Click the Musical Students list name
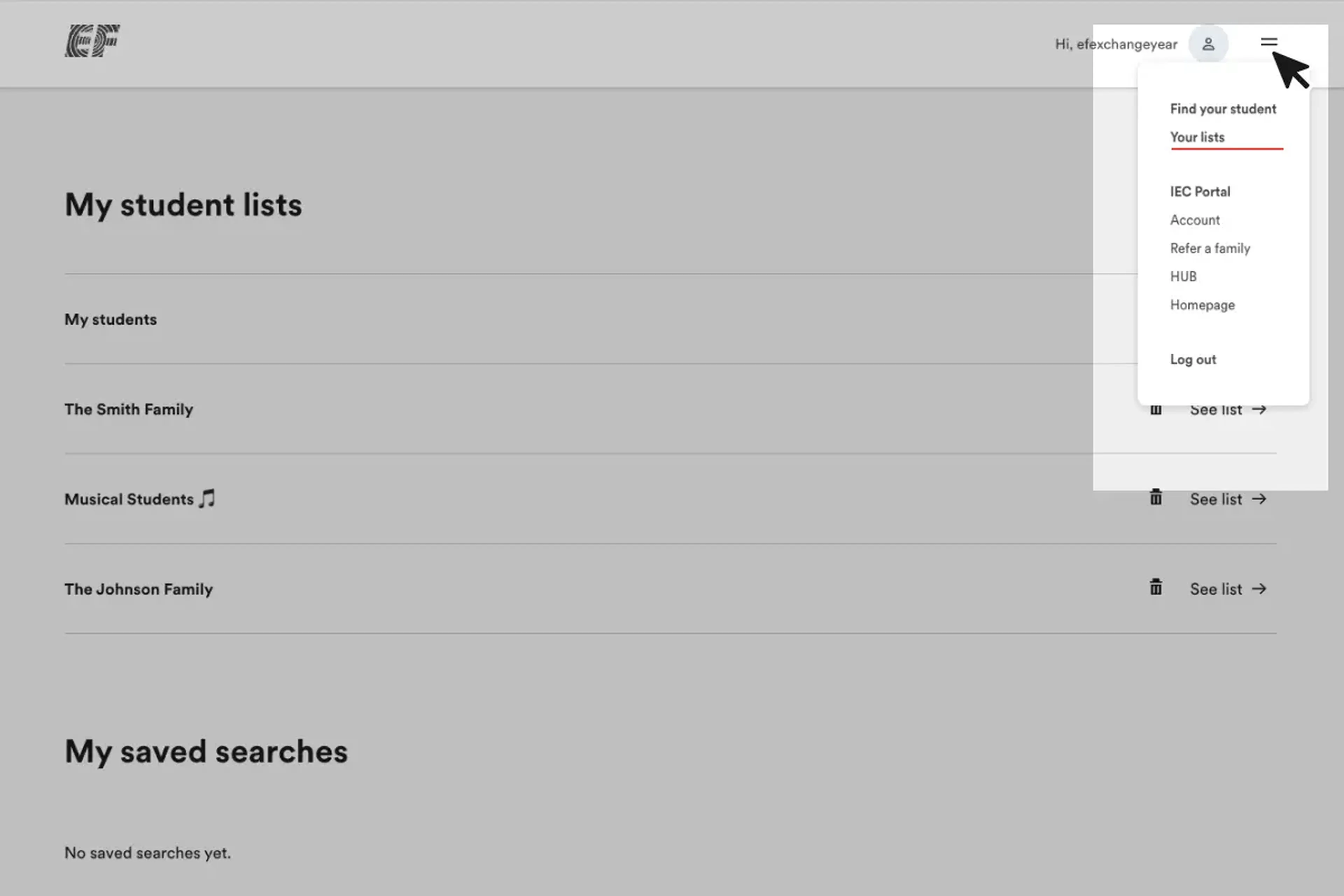The width and height of the screenshot is (1344, 896). [x=129, y=499]
